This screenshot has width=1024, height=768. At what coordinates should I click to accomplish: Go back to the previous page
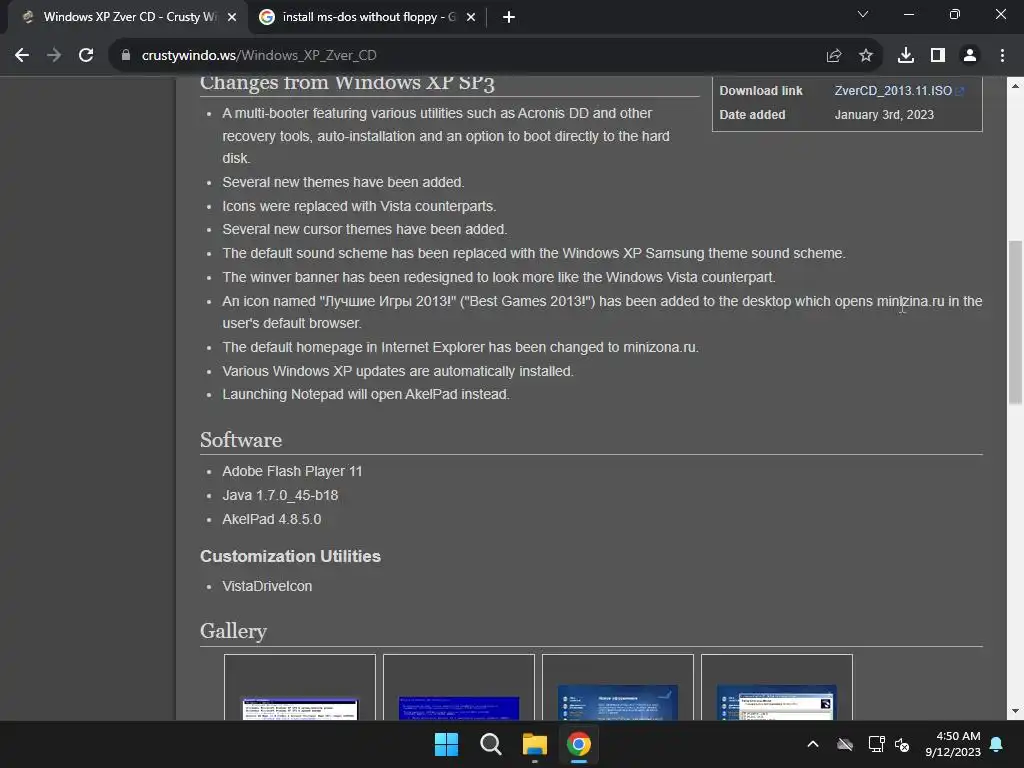click(22, 56)
